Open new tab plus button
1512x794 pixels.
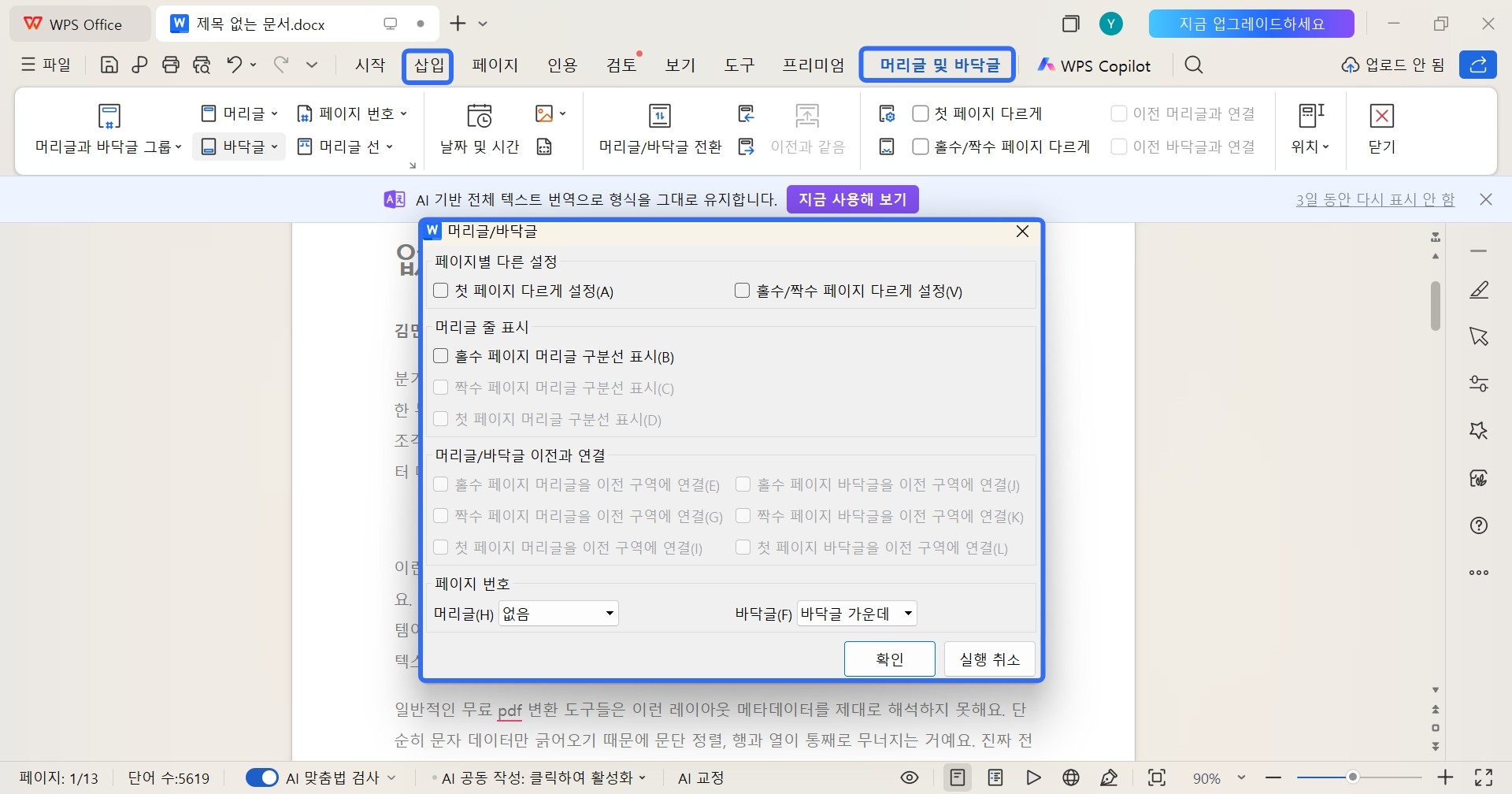(458, 24)
